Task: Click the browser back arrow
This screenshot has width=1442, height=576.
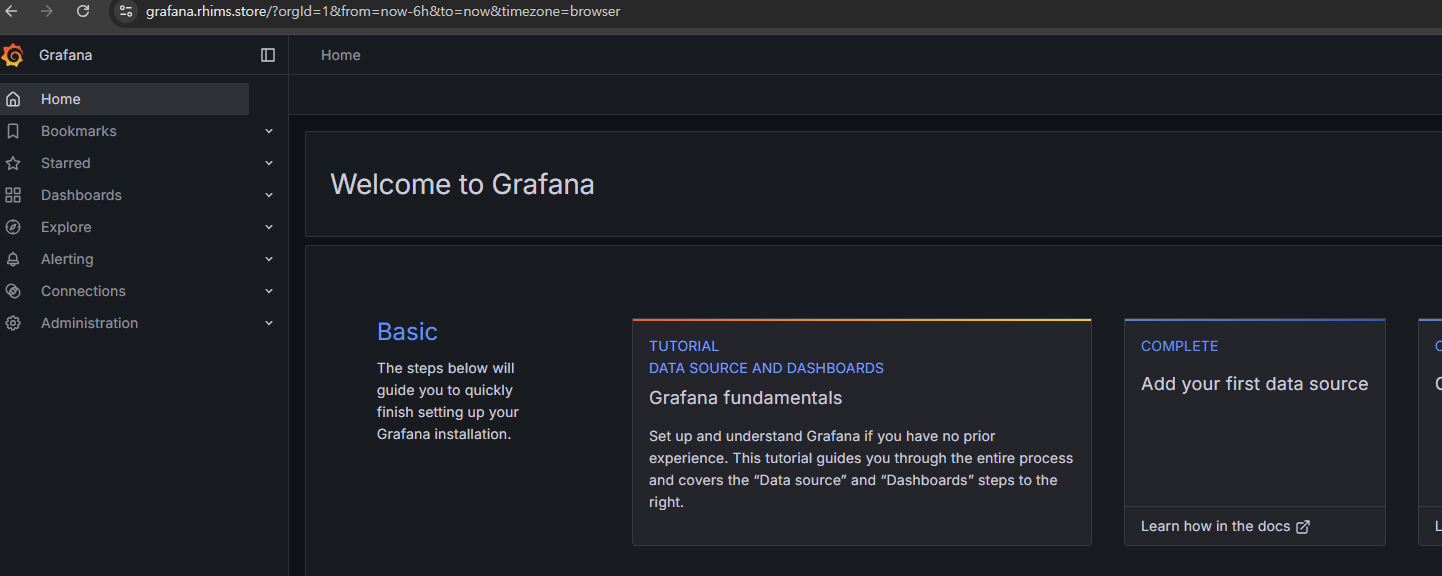Action: [x=12, y=11]
